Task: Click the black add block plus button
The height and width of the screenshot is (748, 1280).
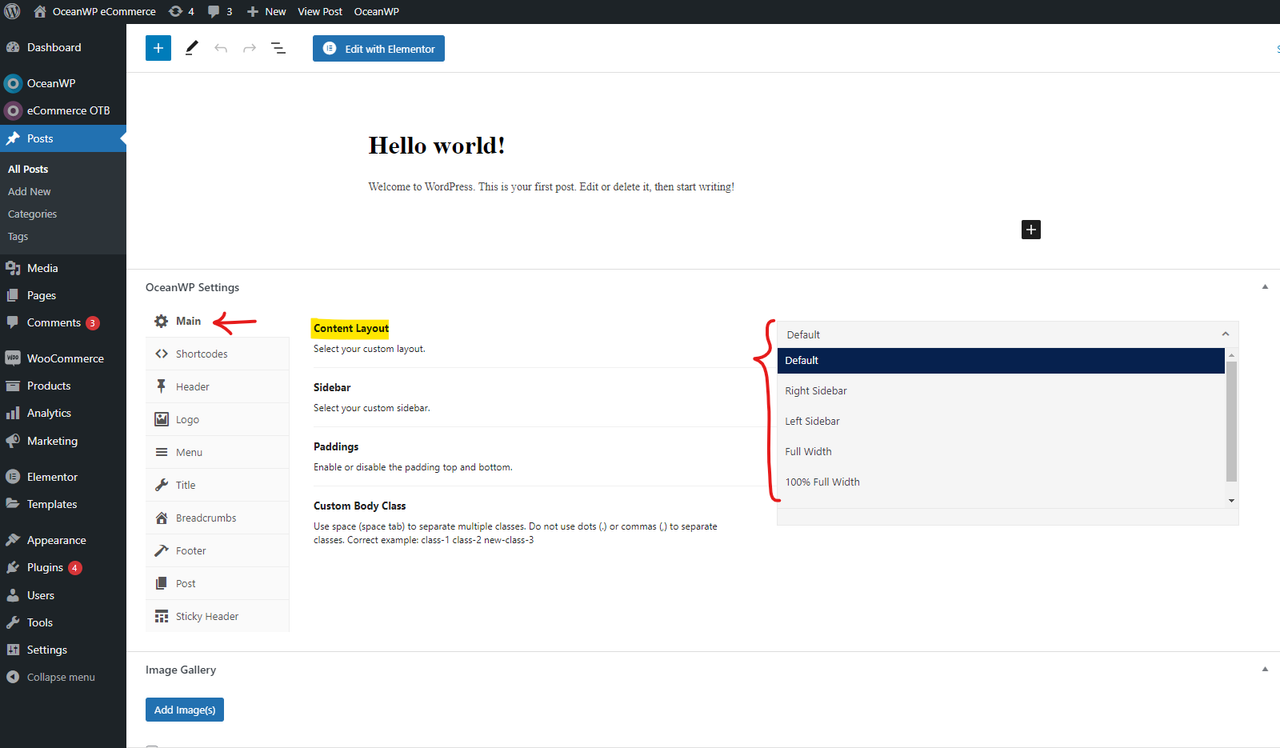Action: (x=1031, y=229)
